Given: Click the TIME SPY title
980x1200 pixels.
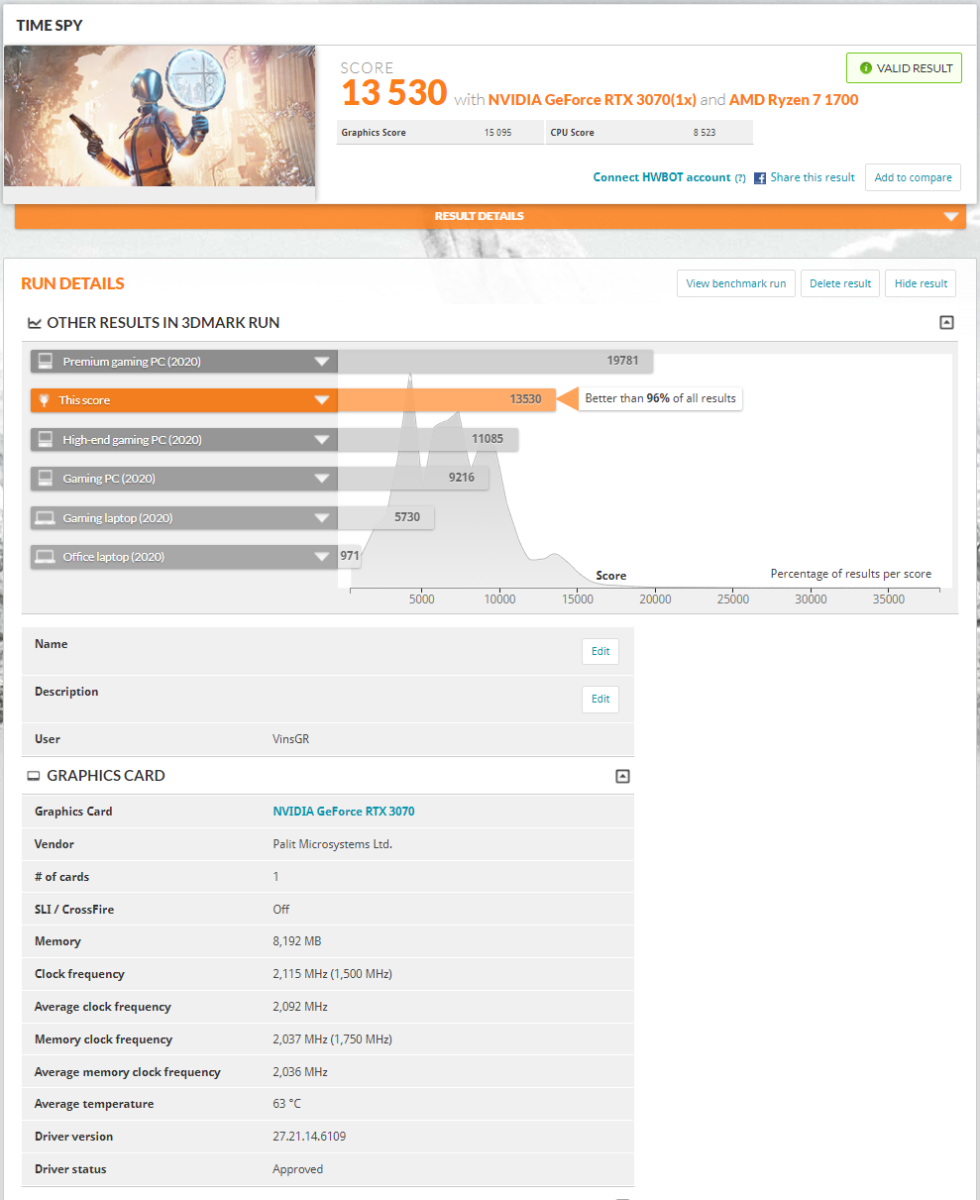Looking at the screenshot, I should point(50,25).
